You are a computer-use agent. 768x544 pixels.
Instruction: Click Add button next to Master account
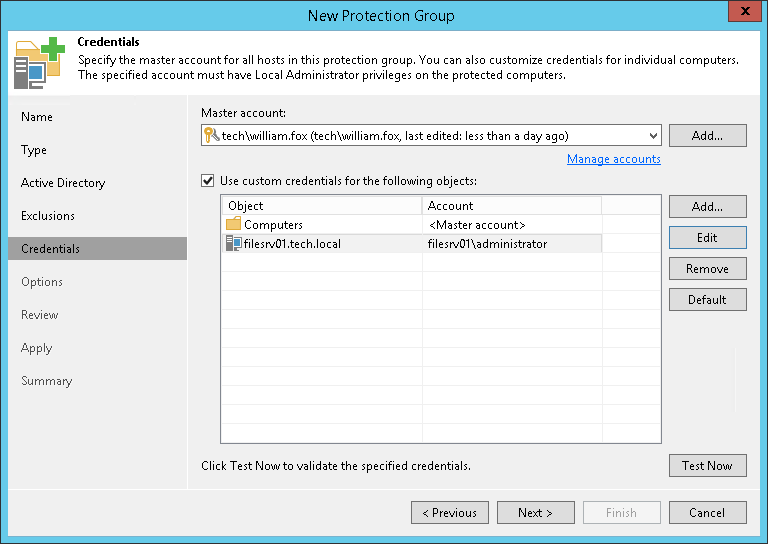[x=707, y=136]
